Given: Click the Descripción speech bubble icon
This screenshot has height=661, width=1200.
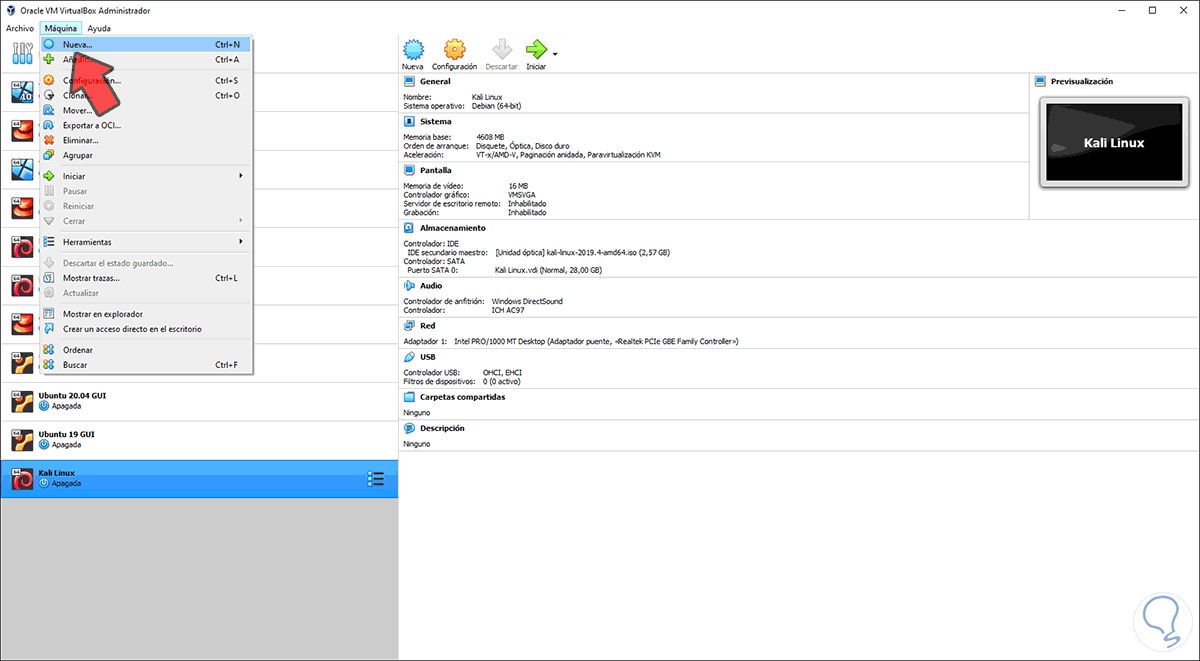Looking at the screenshot, I should click(x=410, y=428).
